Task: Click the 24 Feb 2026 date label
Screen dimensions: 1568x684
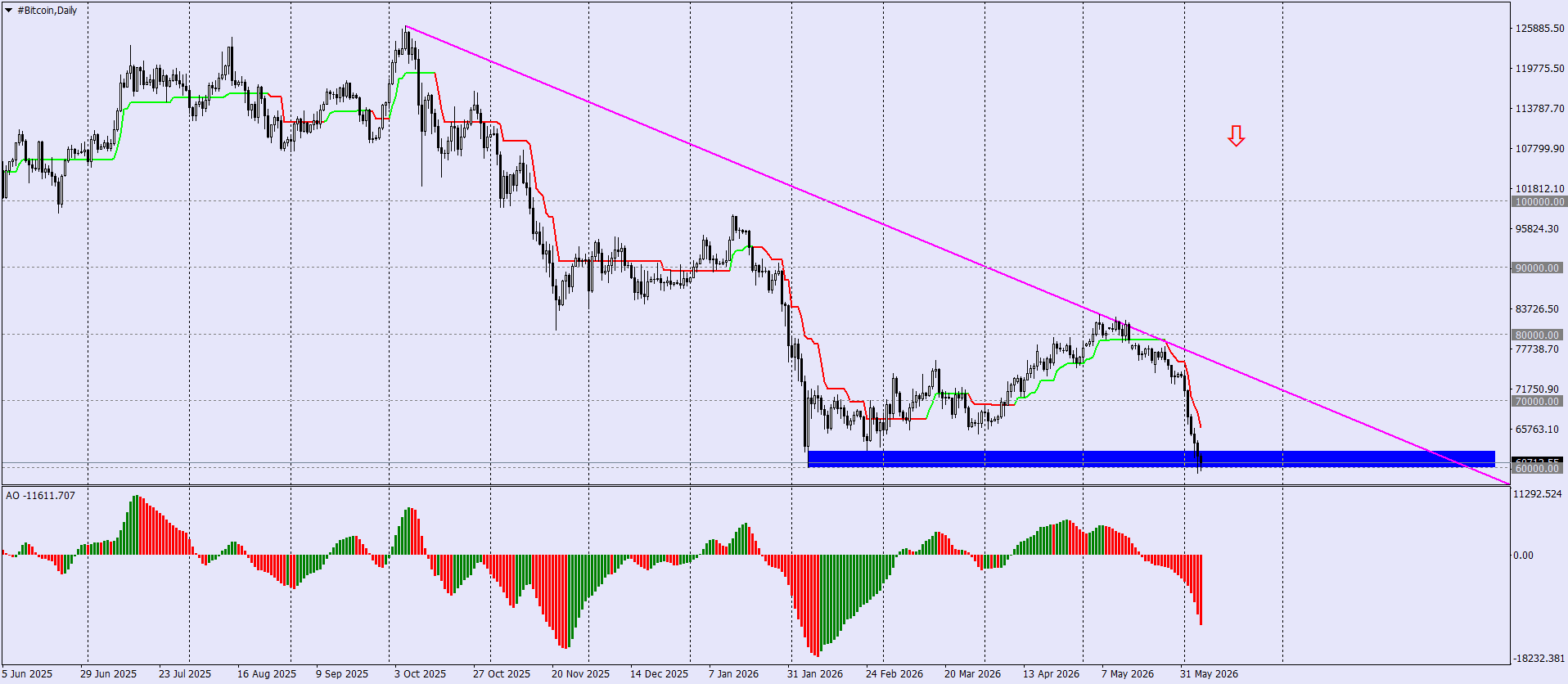Action: coord(894,674)
